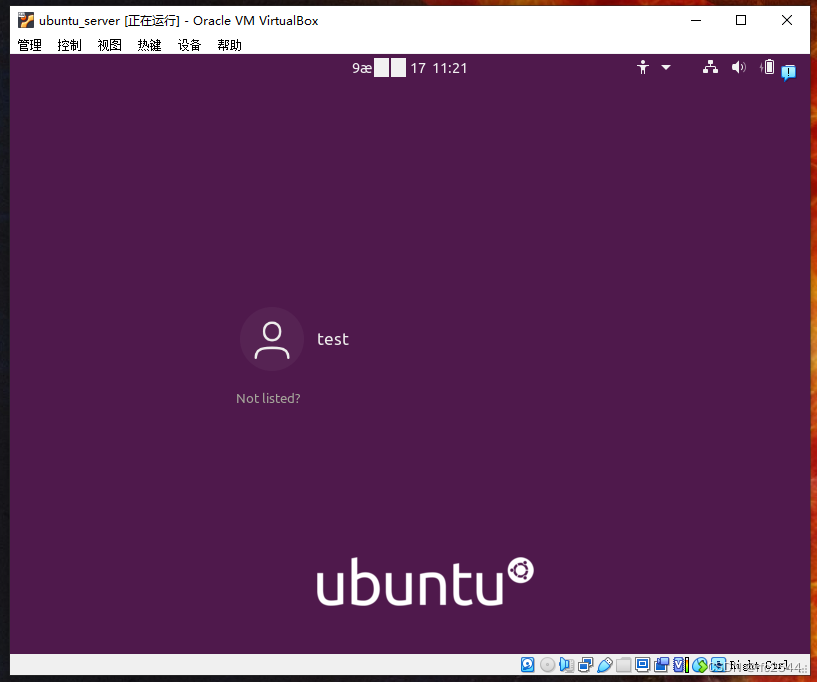Click the recording status icon

point(662,664)
